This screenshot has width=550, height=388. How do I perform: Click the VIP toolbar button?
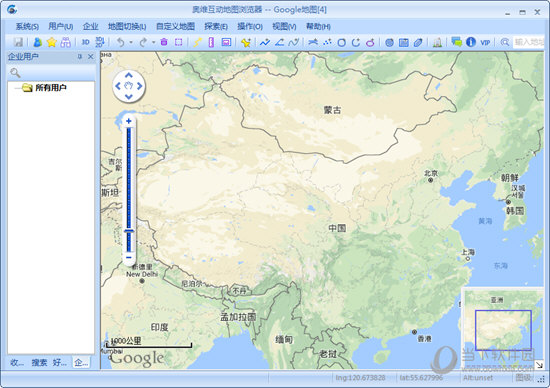tap(485, 42)
